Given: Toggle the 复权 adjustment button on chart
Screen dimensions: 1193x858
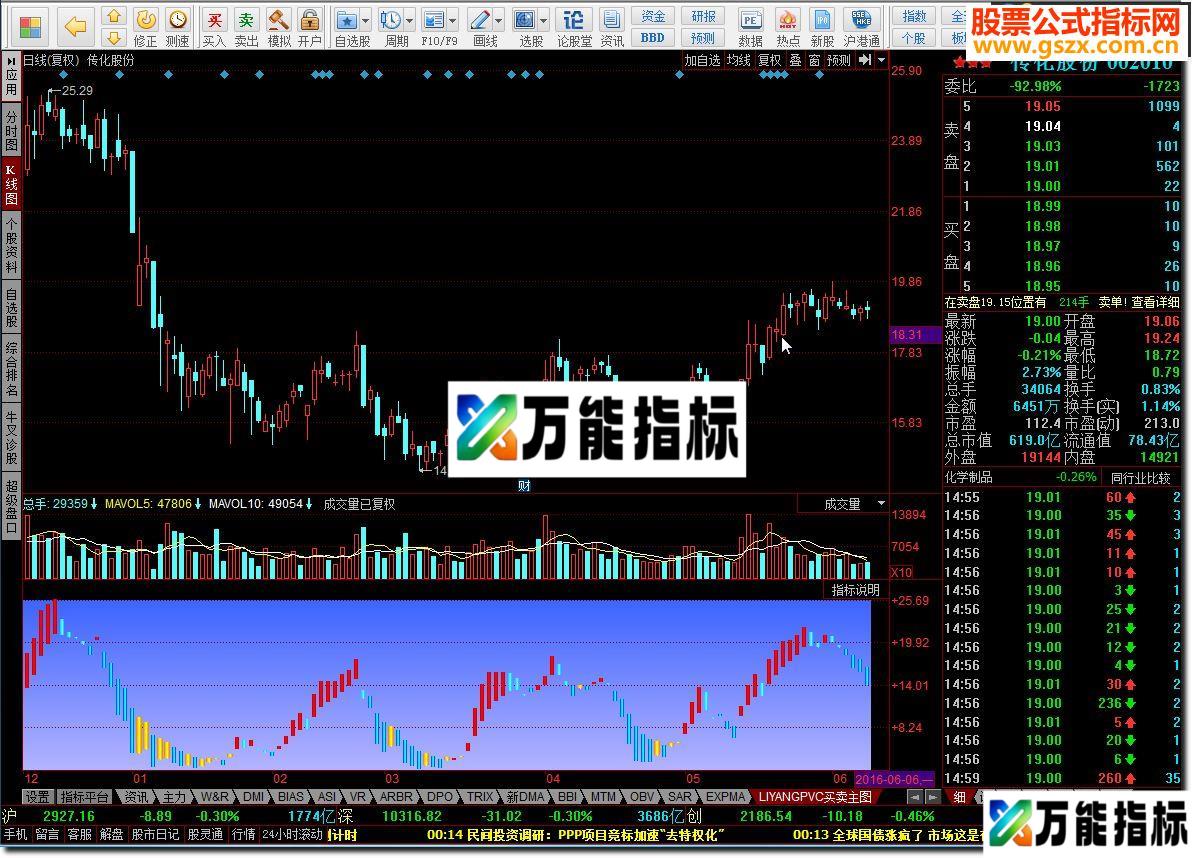Looking at the screenshot, I should coord(769,60).
